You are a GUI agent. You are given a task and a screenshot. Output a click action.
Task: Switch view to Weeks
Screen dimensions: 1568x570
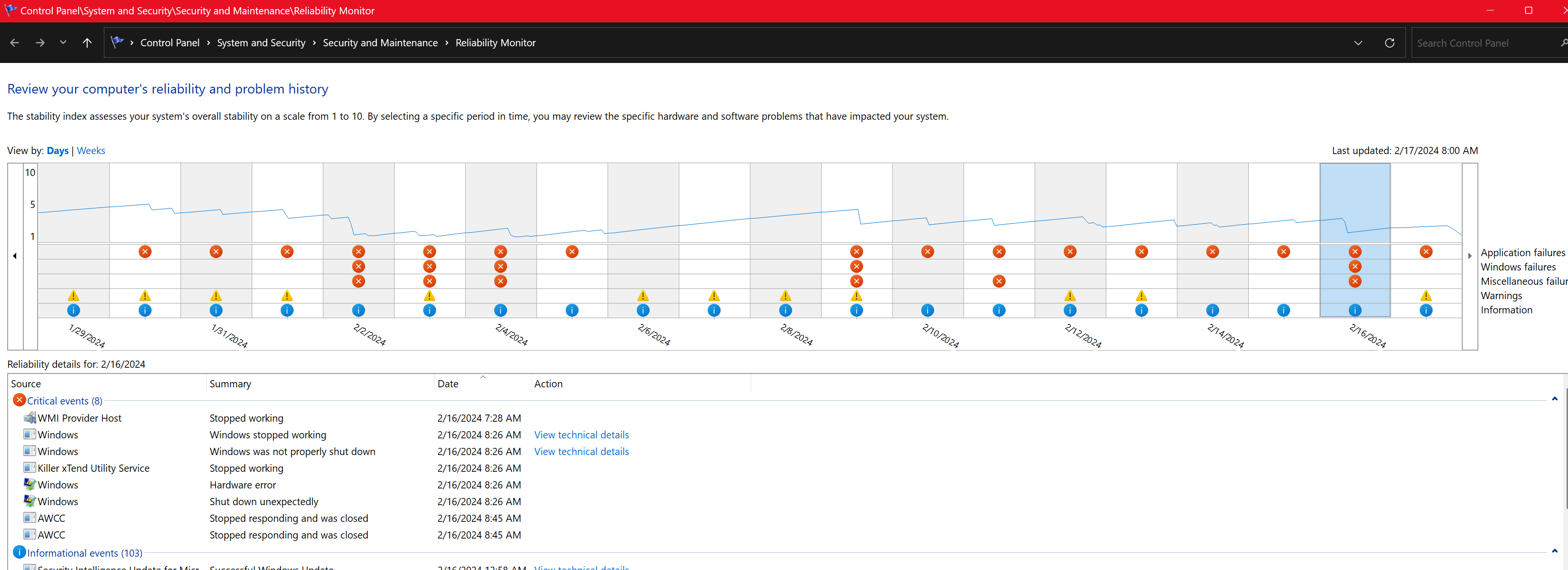[91, 150]
